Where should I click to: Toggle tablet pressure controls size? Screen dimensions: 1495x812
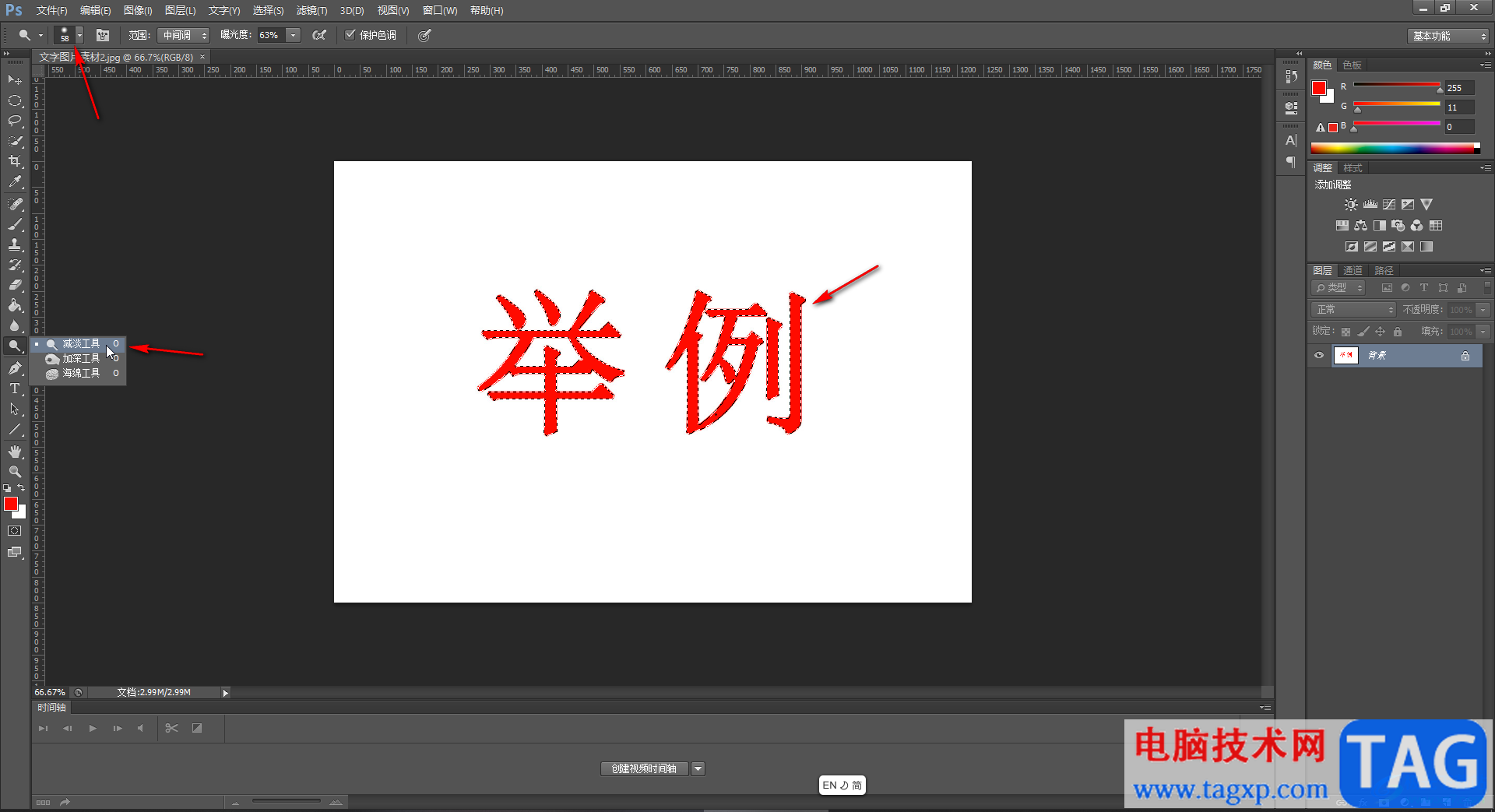pos(424,35)
